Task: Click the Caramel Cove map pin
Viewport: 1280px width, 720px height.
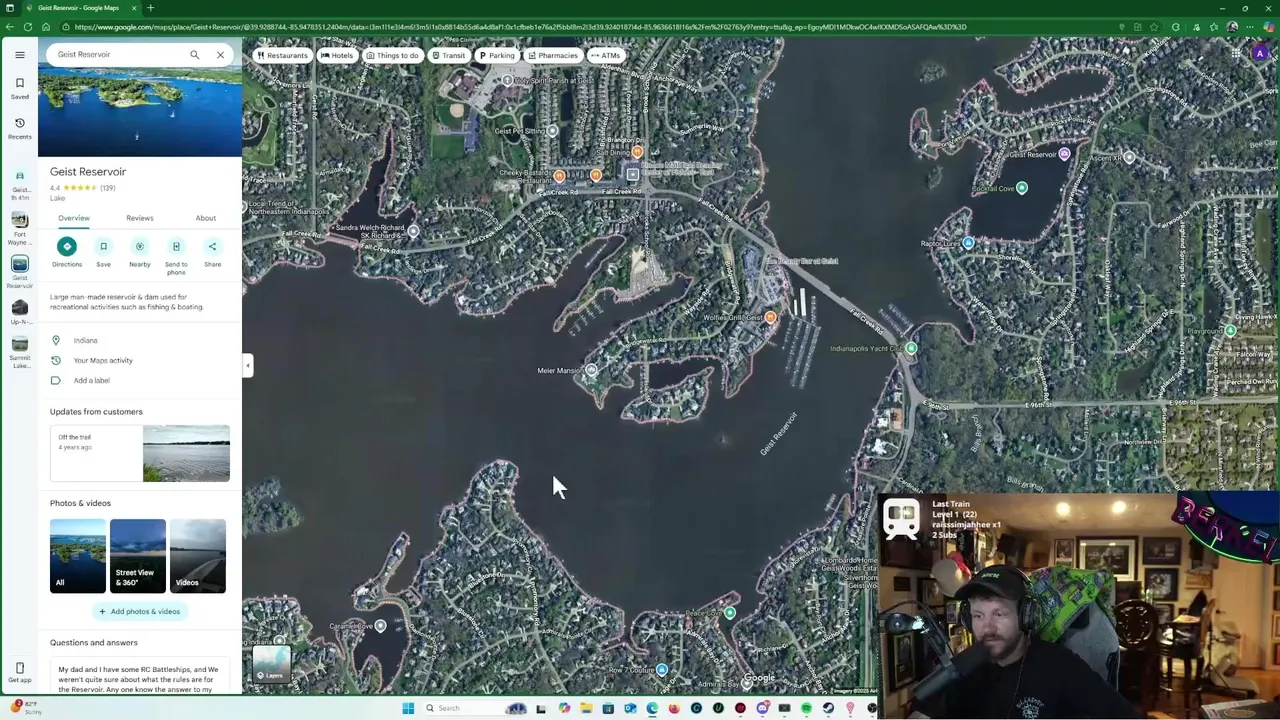Action: 380,626
